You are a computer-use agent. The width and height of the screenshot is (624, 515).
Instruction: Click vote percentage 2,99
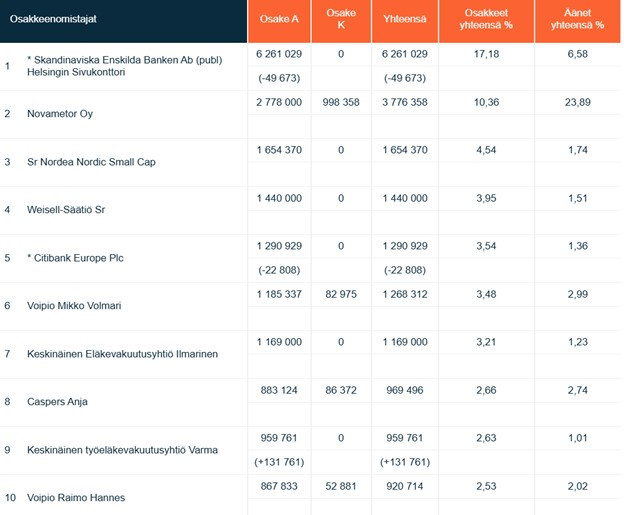point(577,294)
